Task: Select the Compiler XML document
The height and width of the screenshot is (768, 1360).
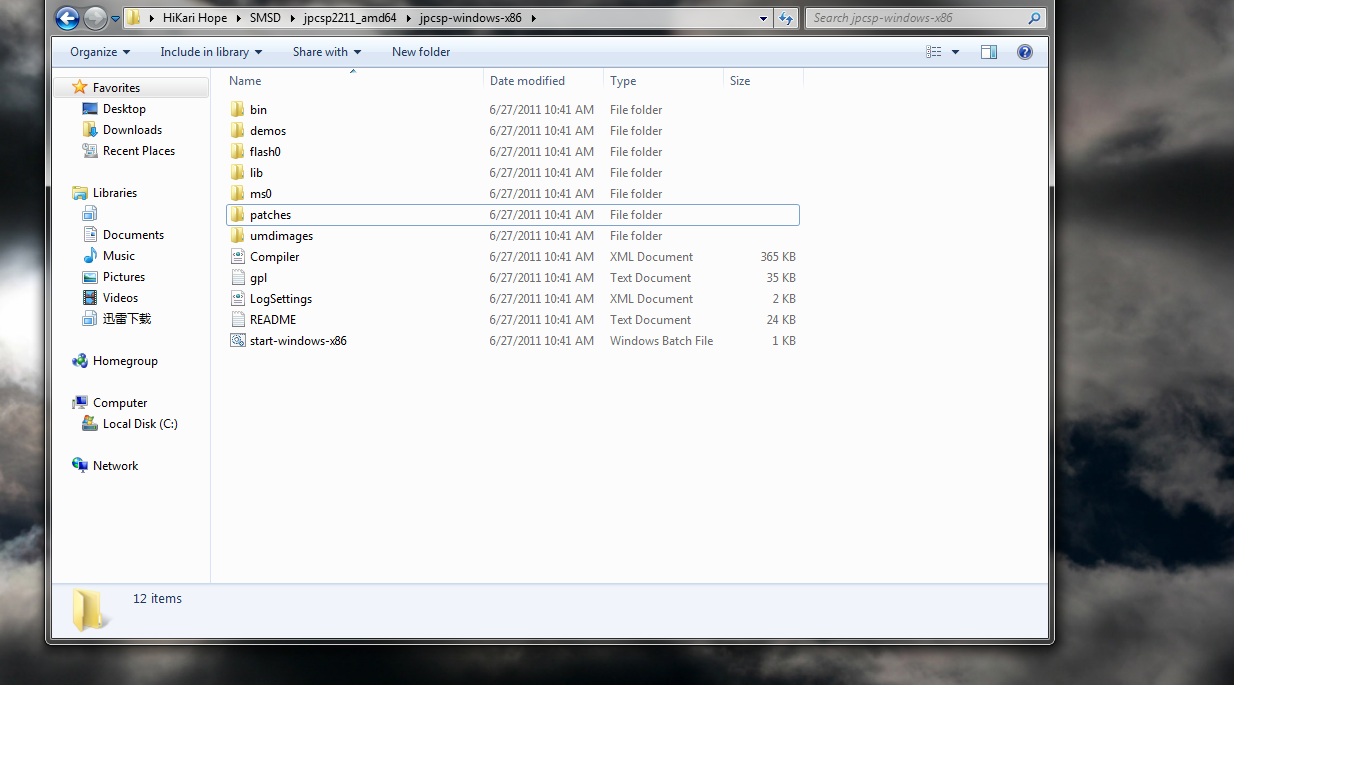Action: (274, 257)
